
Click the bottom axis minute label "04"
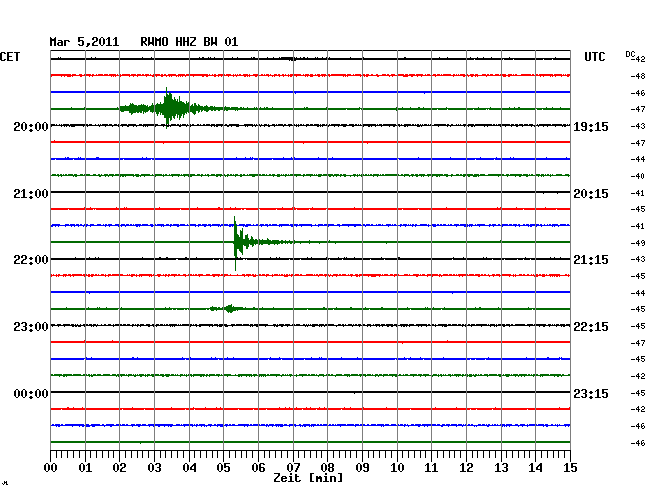pos(189,468)
